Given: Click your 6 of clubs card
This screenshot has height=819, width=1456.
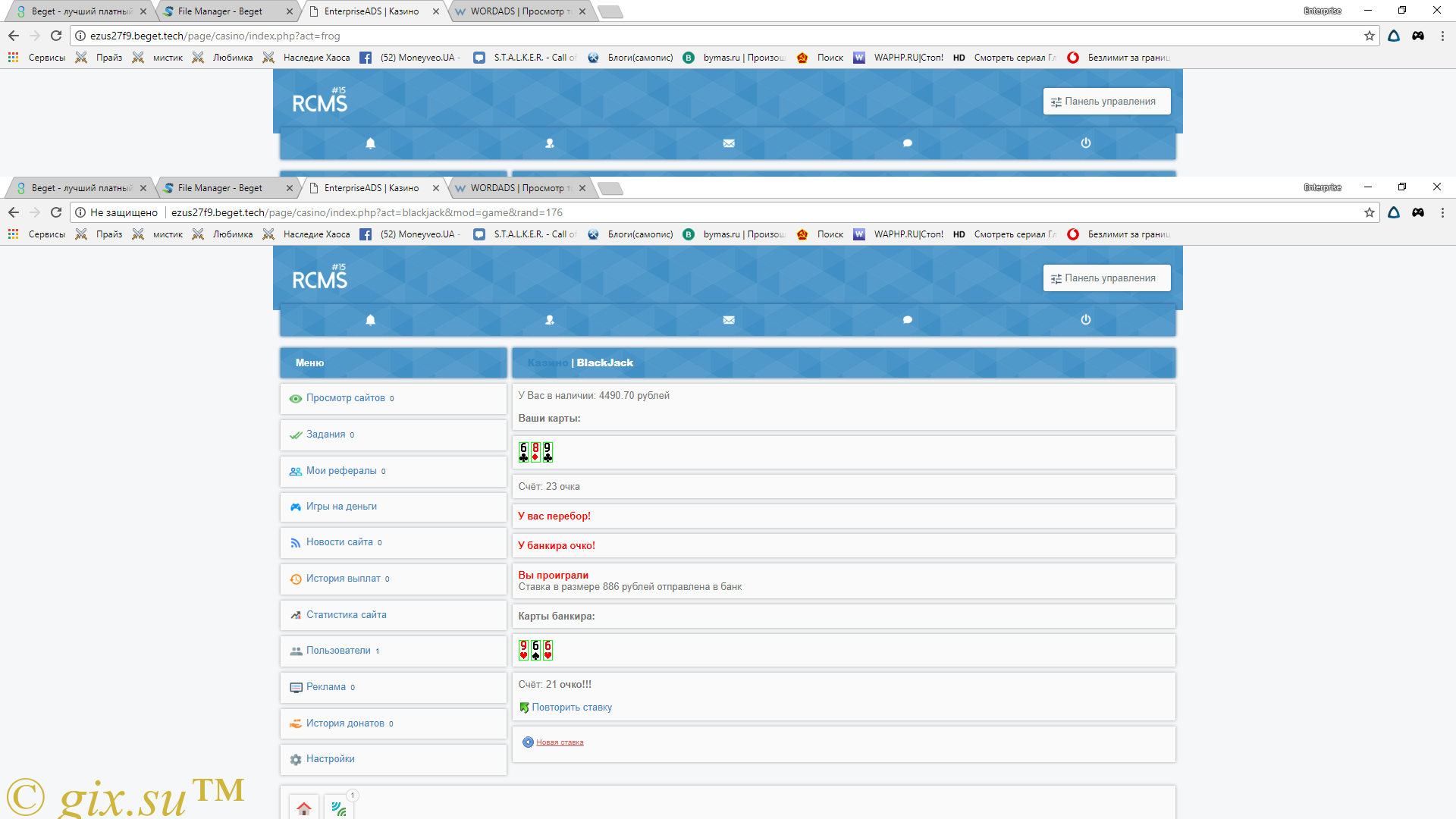Looking at the screenshot, I should coord(523,453).
